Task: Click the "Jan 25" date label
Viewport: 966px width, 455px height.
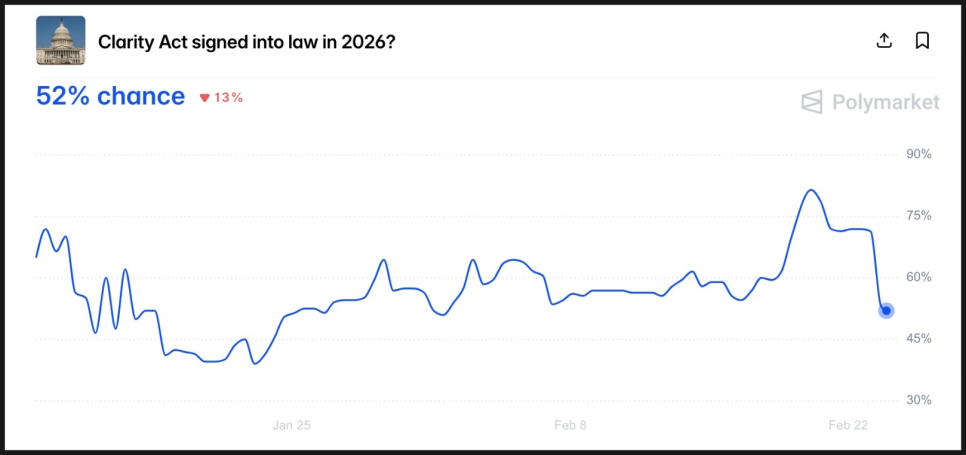Action: 291,425
